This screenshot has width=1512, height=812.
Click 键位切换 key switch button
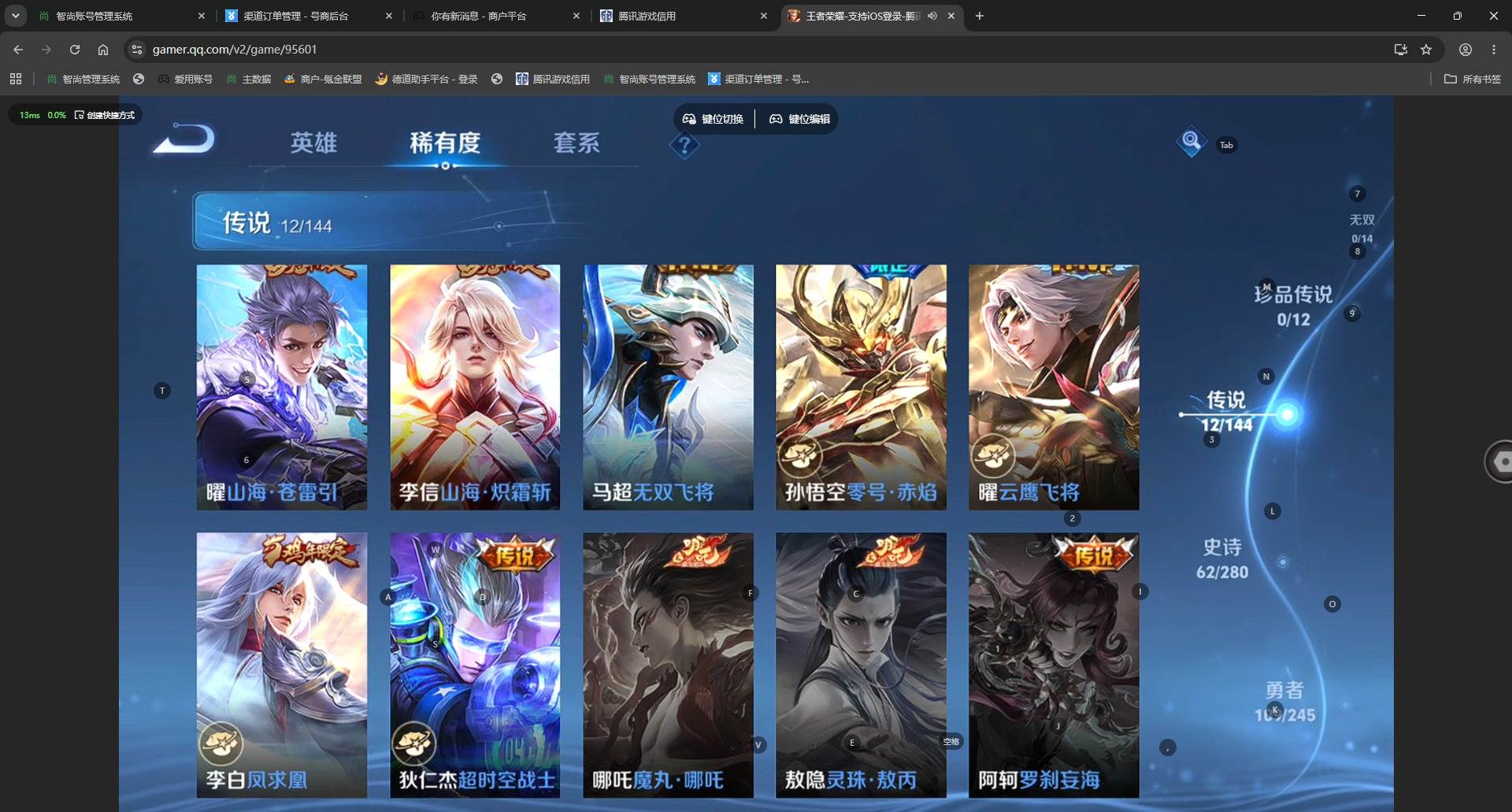[713, 119]
